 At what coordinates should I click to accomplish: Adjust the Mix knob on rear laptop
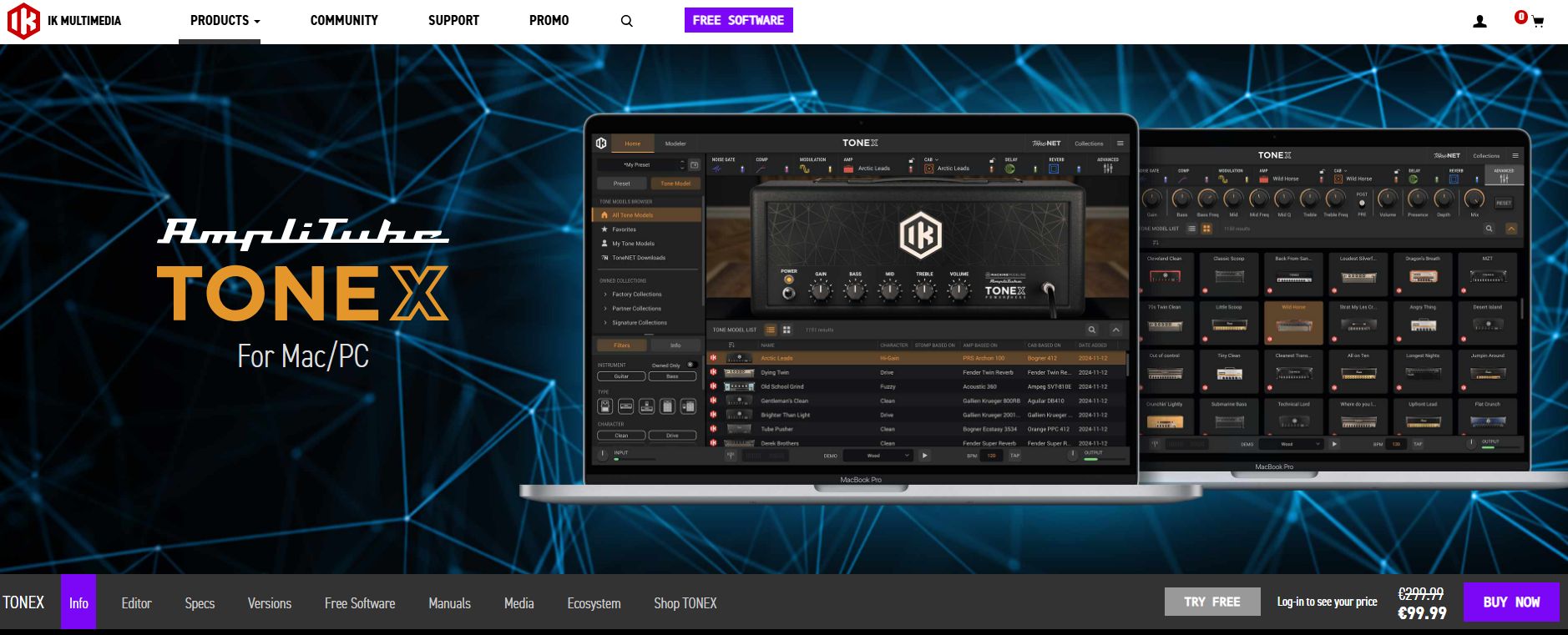(x=1474, y=199)
